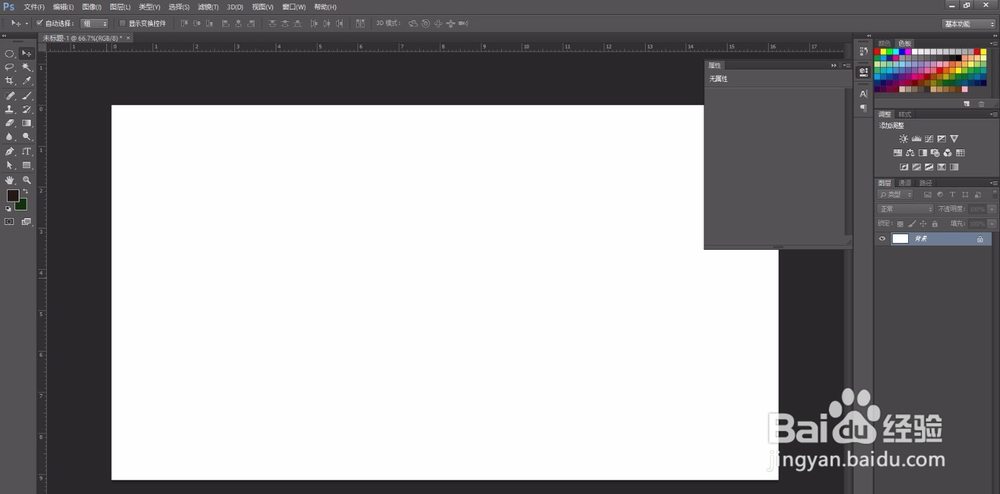Screen dimensions: 1000x494
Task: Click the foreground color swatch
Action: coord(13,196)
